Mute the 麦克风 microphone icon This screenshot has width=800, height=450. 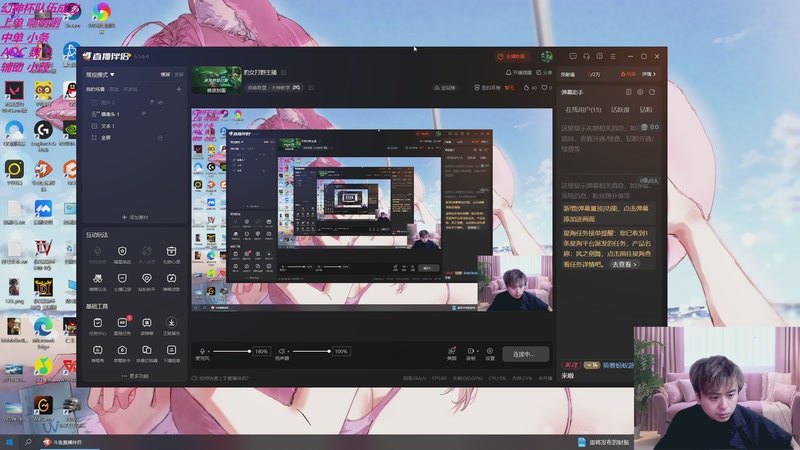(x=202, y=352)
